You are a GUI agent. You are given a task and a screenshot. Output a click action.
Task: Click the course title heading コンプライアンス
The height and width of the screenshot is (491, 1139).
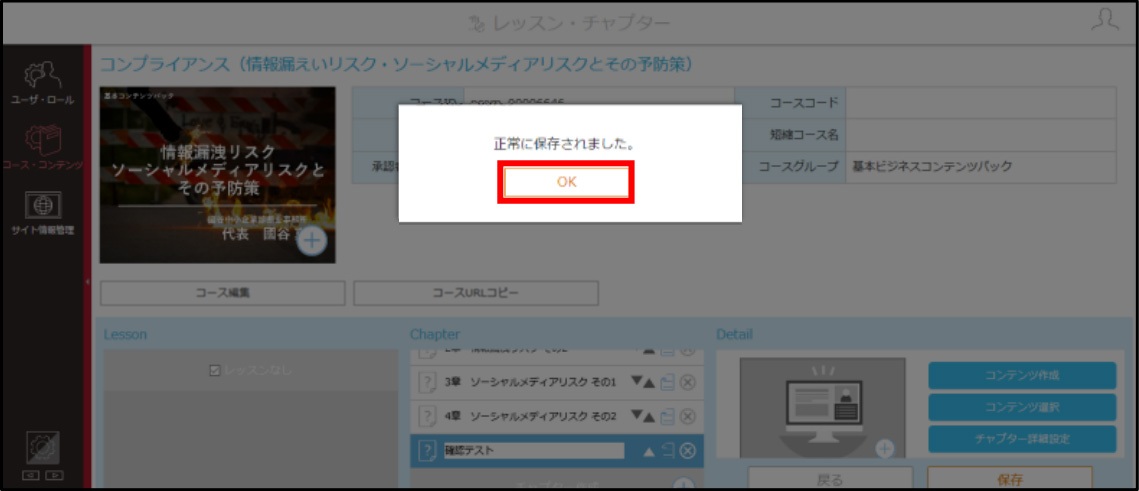tap(397, 65)
